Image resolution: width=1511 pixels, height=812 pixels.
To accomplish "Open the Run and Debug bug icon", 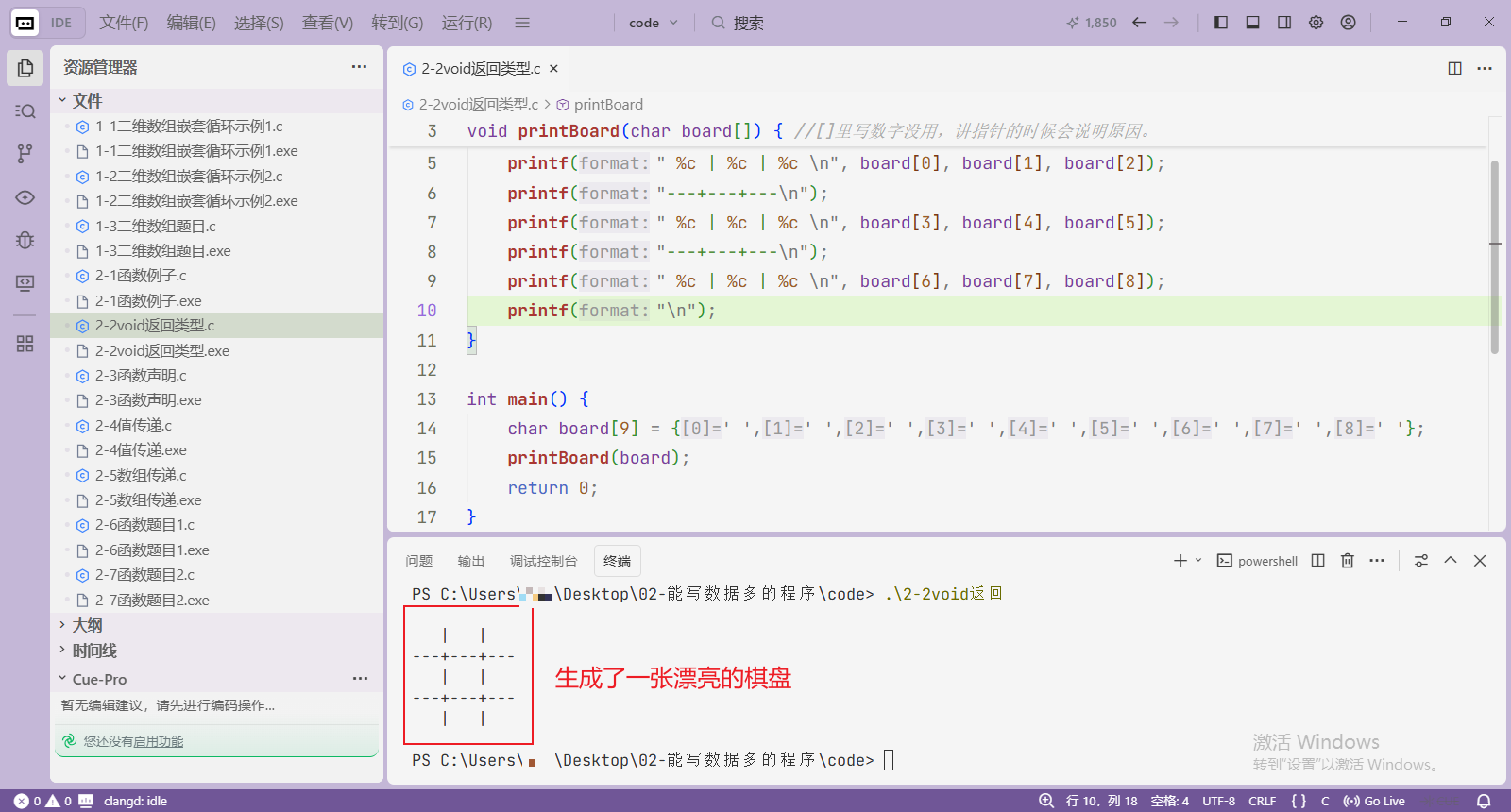I will click(x=25, y=240).
